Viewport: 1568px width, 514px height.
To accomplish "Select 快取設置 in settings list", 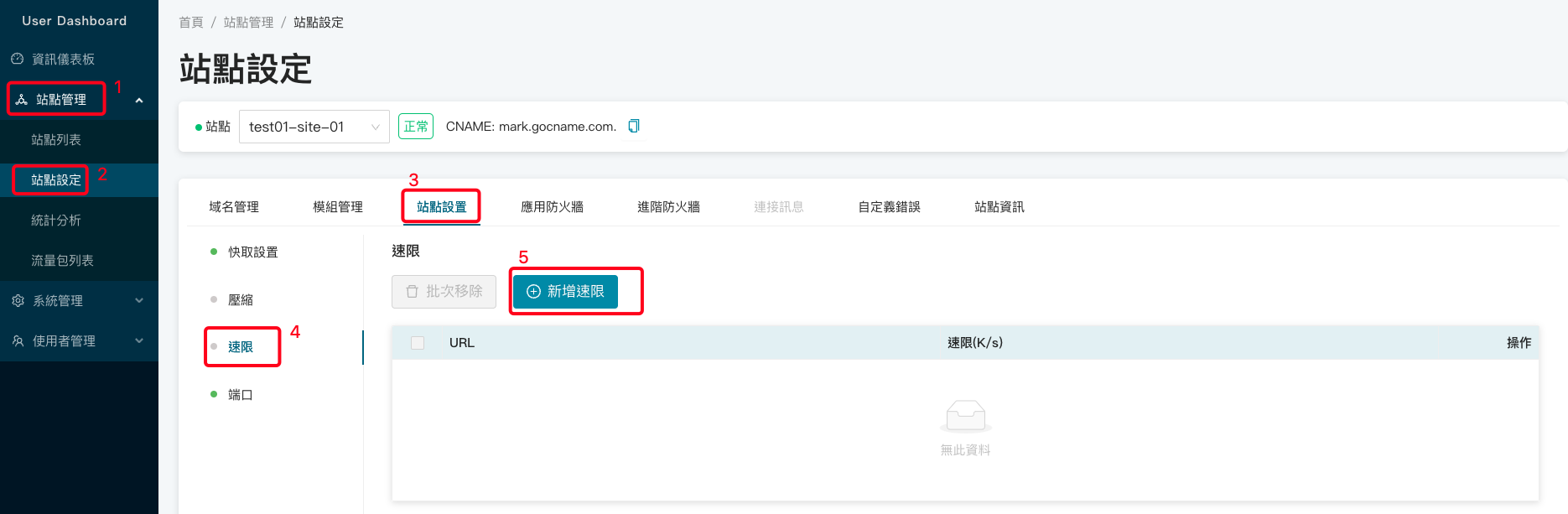I will 252,252.
